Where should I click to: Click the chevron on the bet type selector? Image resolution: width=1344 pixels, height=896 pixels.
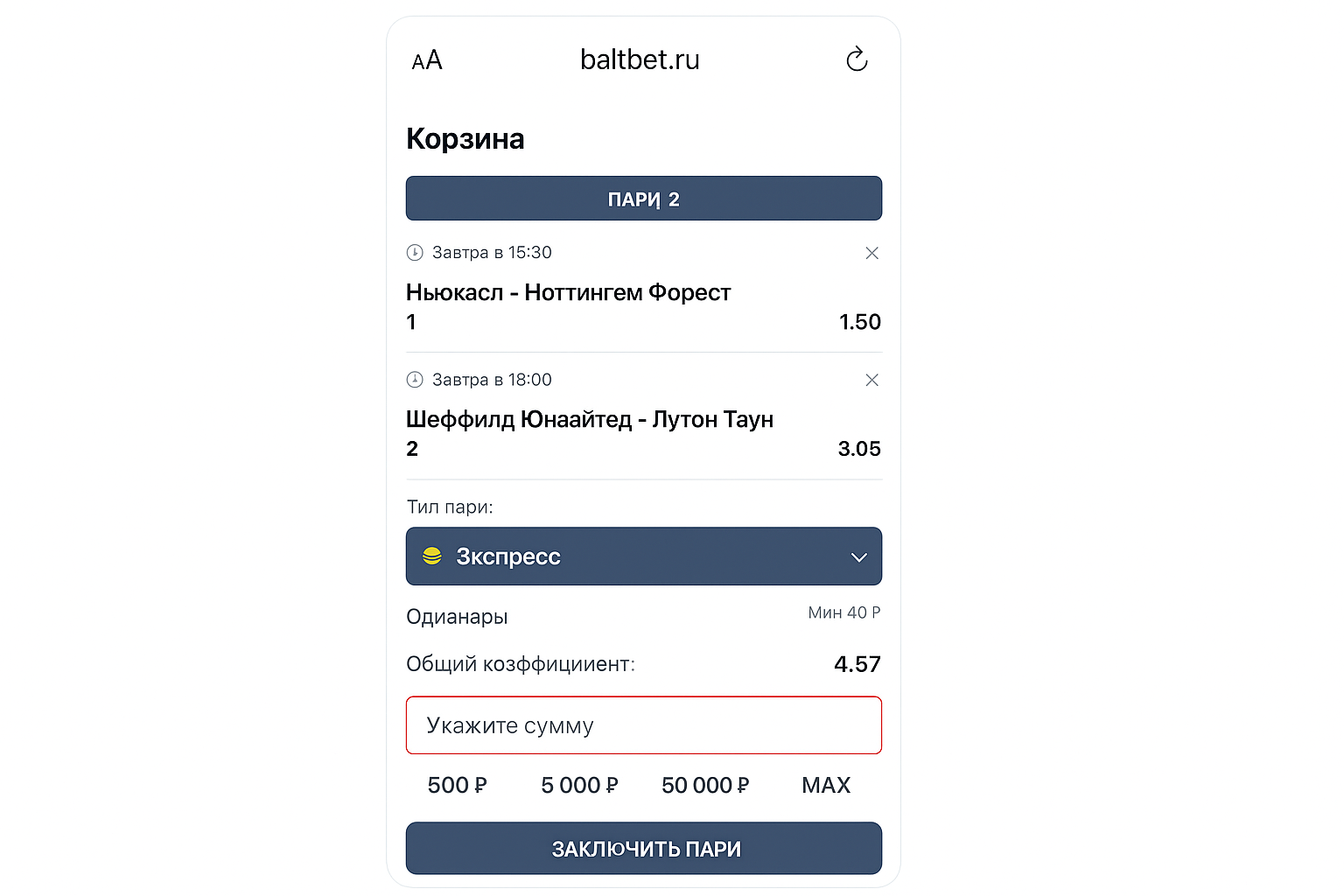coord(857,556)
